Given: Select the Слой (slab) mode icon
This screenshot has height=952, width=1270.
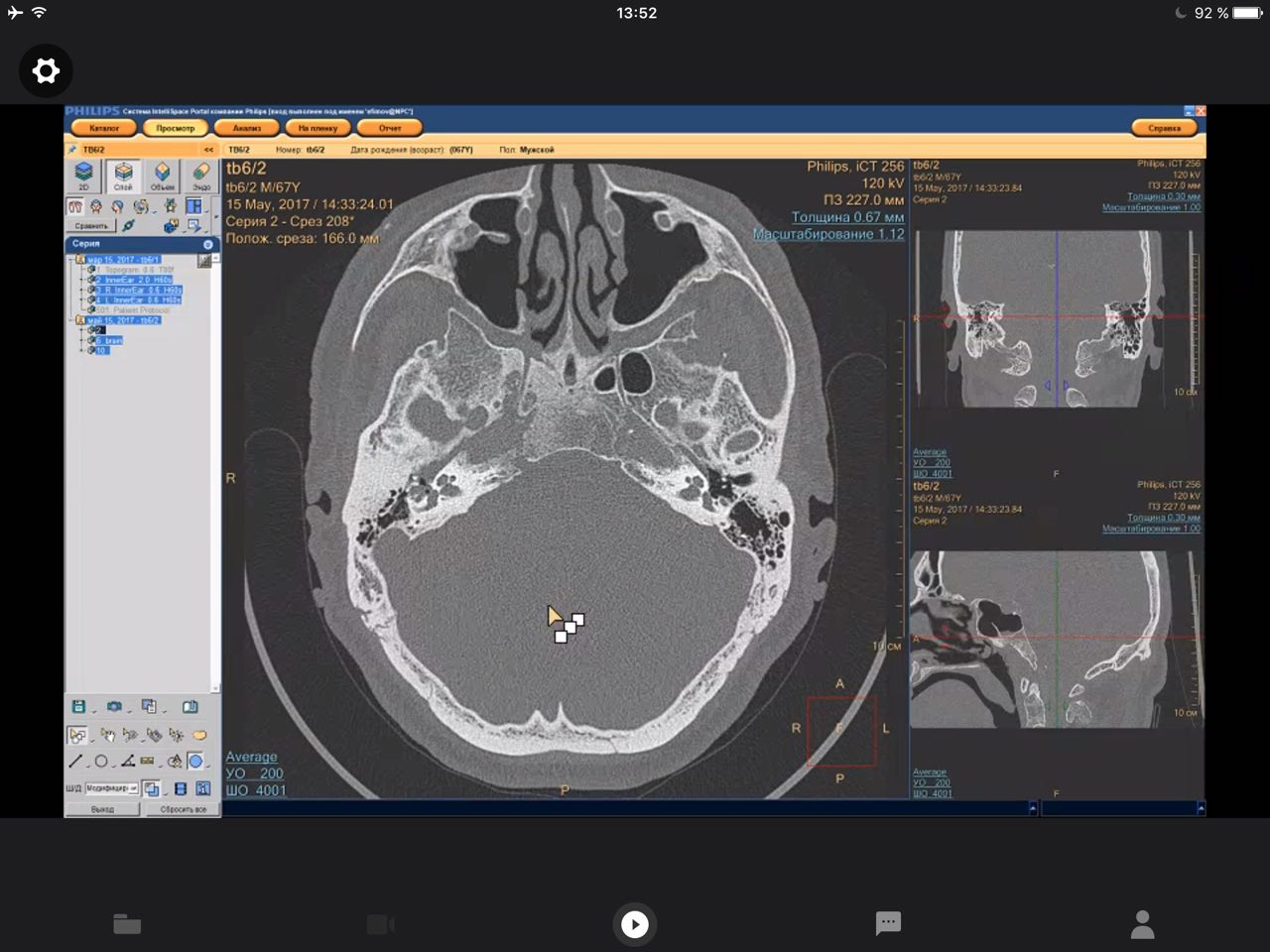Looking at the screenshot, I should [123, 177].
